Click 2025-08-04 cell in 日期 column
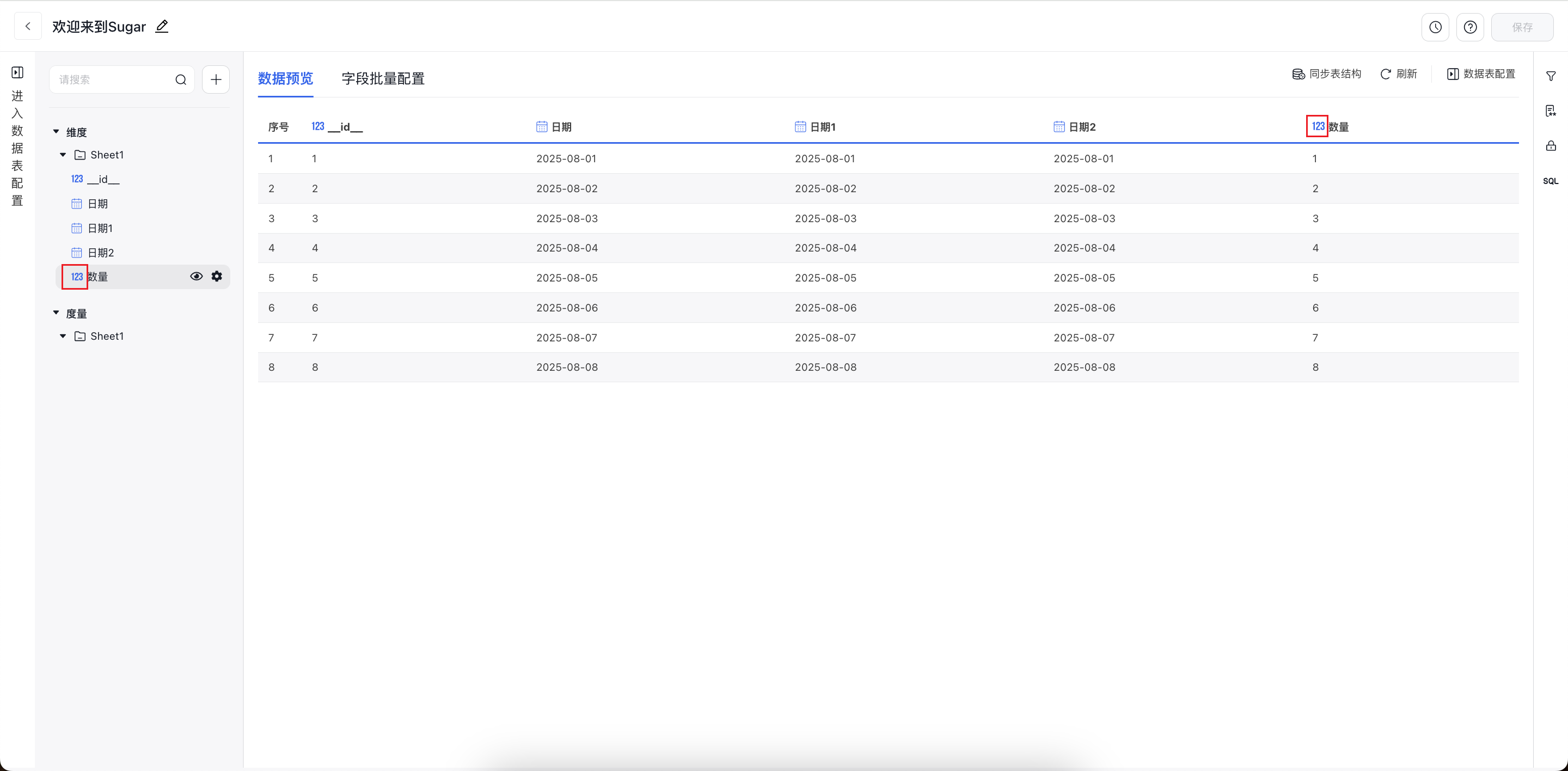The image size is (1568, 771). pos(567,248)
